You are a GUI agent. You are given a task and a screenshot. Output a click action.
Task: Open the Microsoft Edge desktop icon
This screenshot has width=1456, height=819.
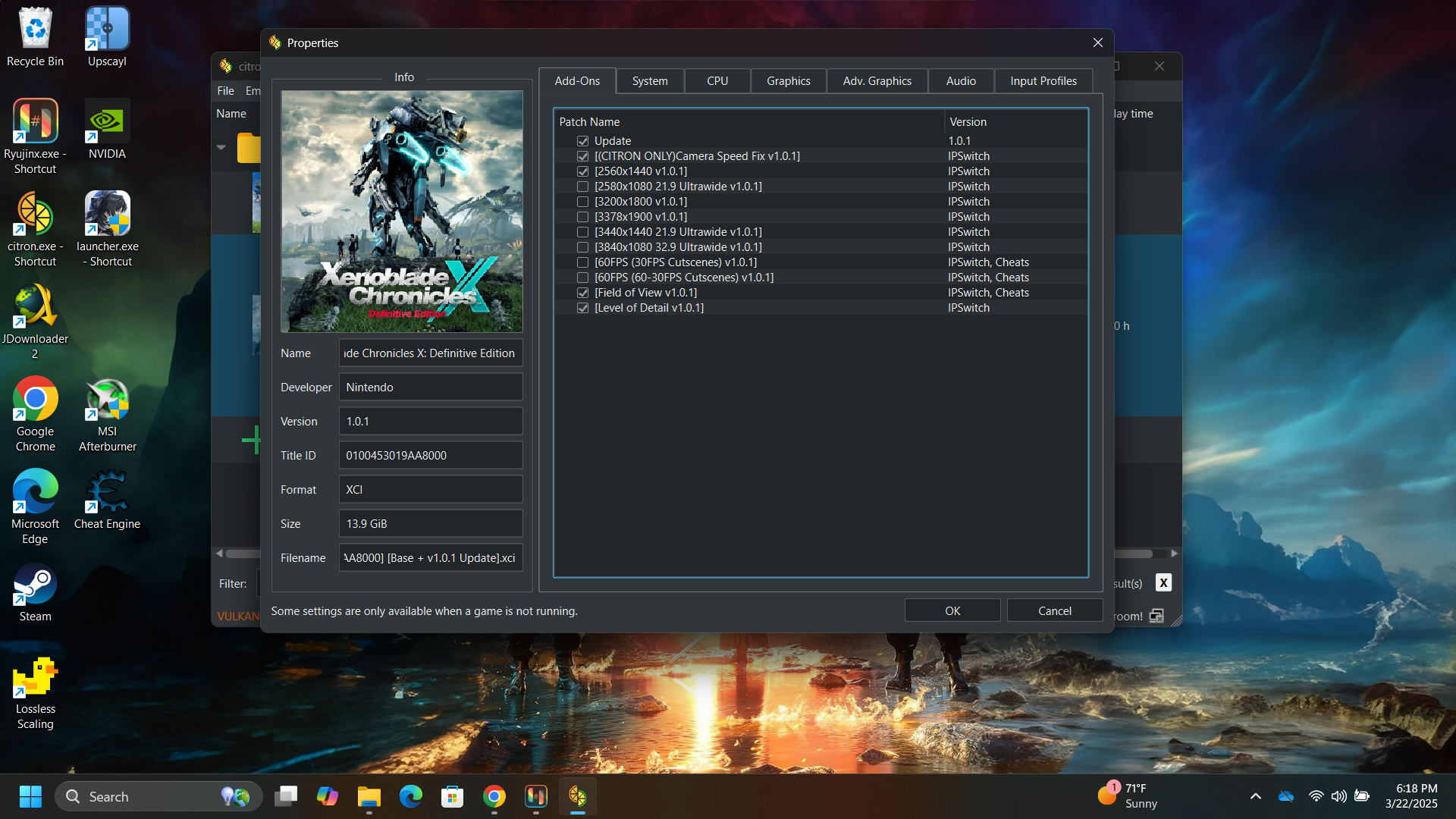tap(35, 507)
